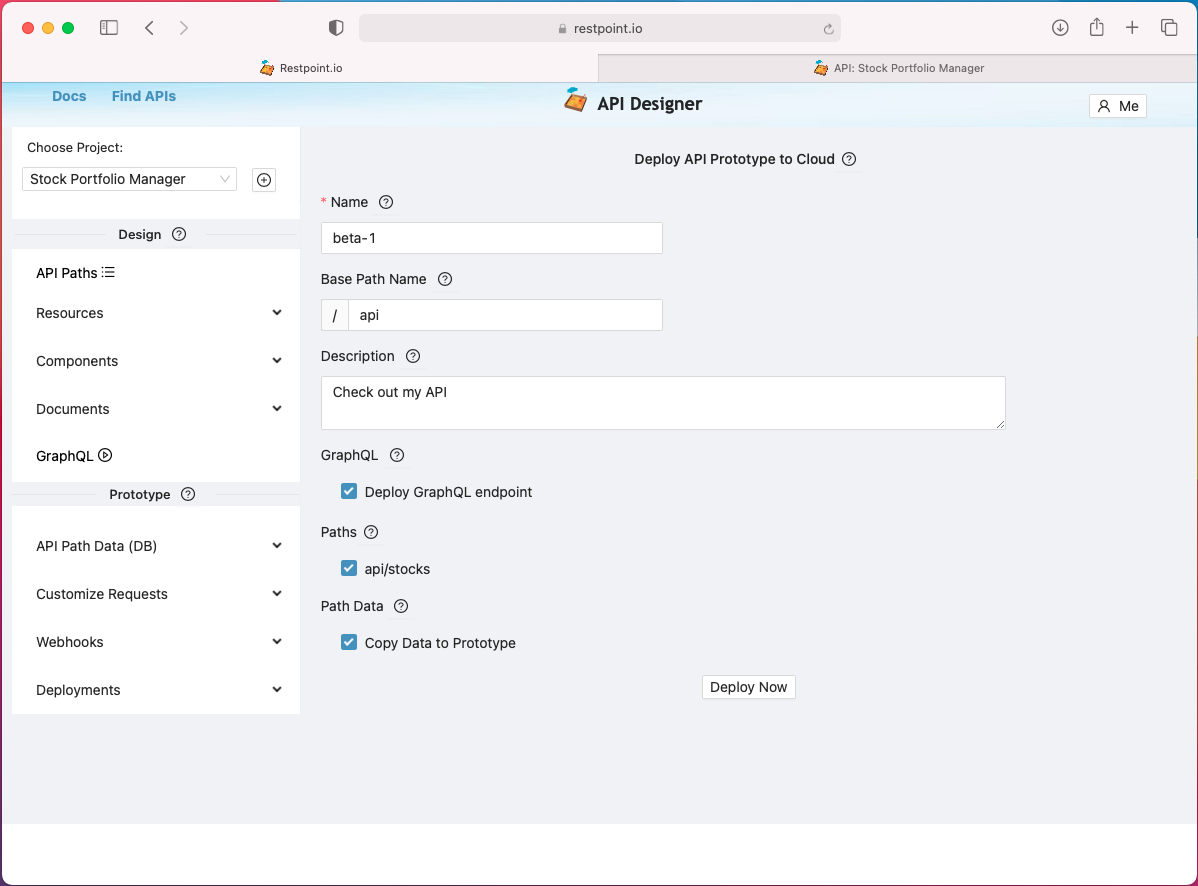
Task: Open help for the GraphQL section
Action: 396,455
